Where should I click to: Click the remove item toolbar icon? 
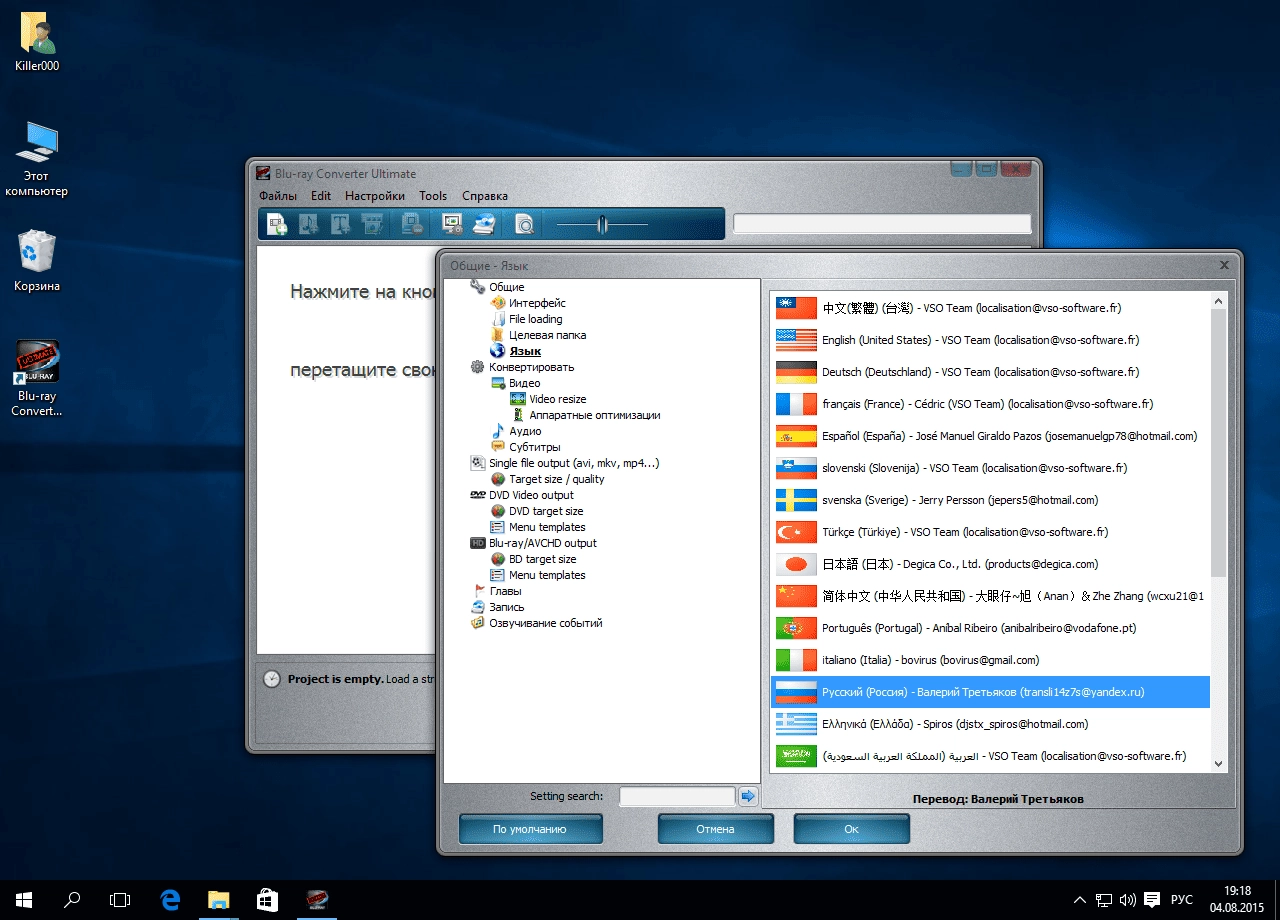point(412,225)
